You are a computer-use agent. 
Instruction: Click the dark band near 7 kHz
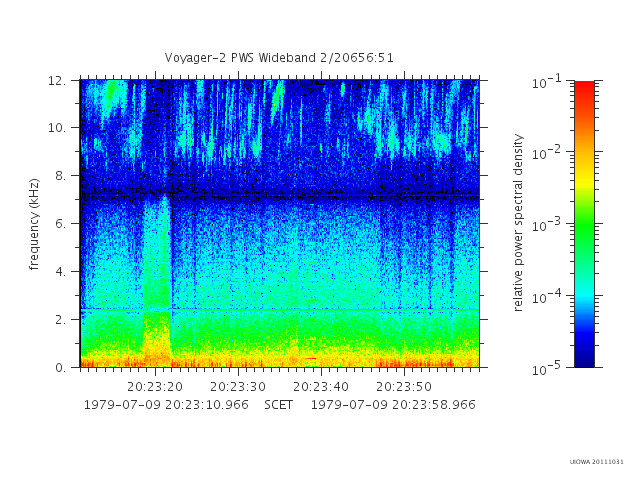(x=280, y=197)
